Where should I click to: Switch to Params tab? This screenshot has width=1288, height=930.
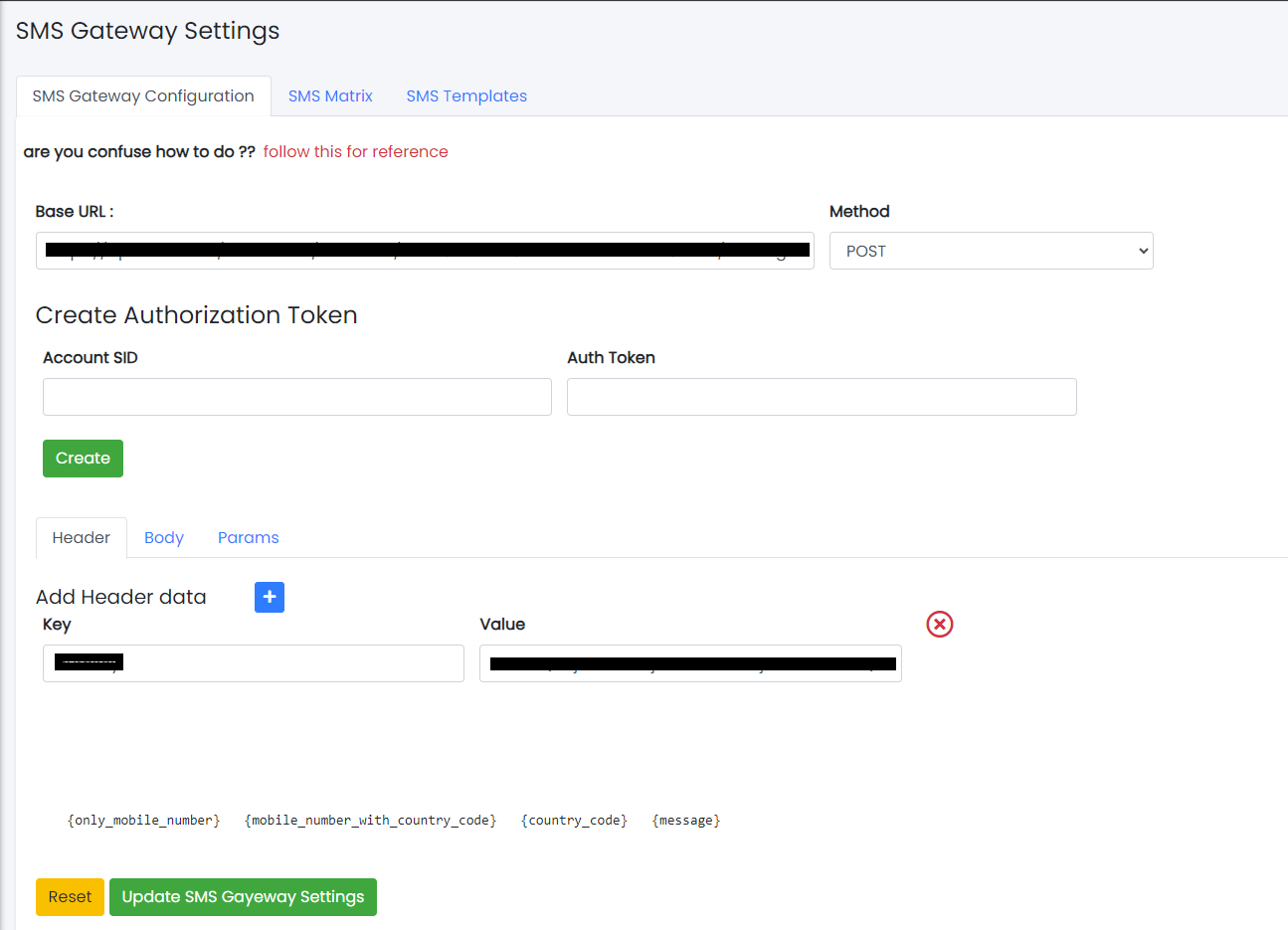click(x=248, y=538)
